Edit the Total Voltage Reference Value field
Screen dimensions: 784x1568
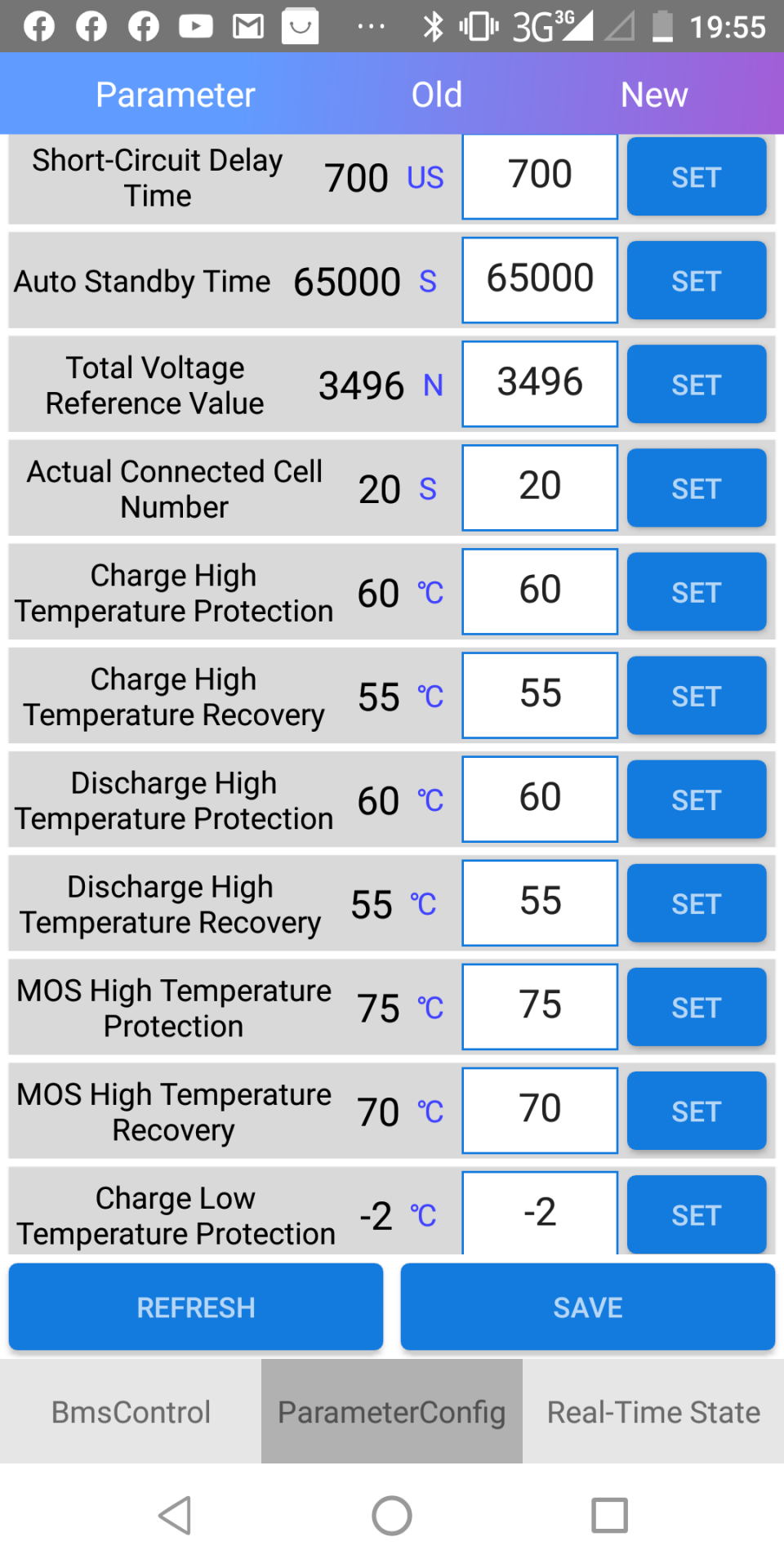(x=540, y=384)
